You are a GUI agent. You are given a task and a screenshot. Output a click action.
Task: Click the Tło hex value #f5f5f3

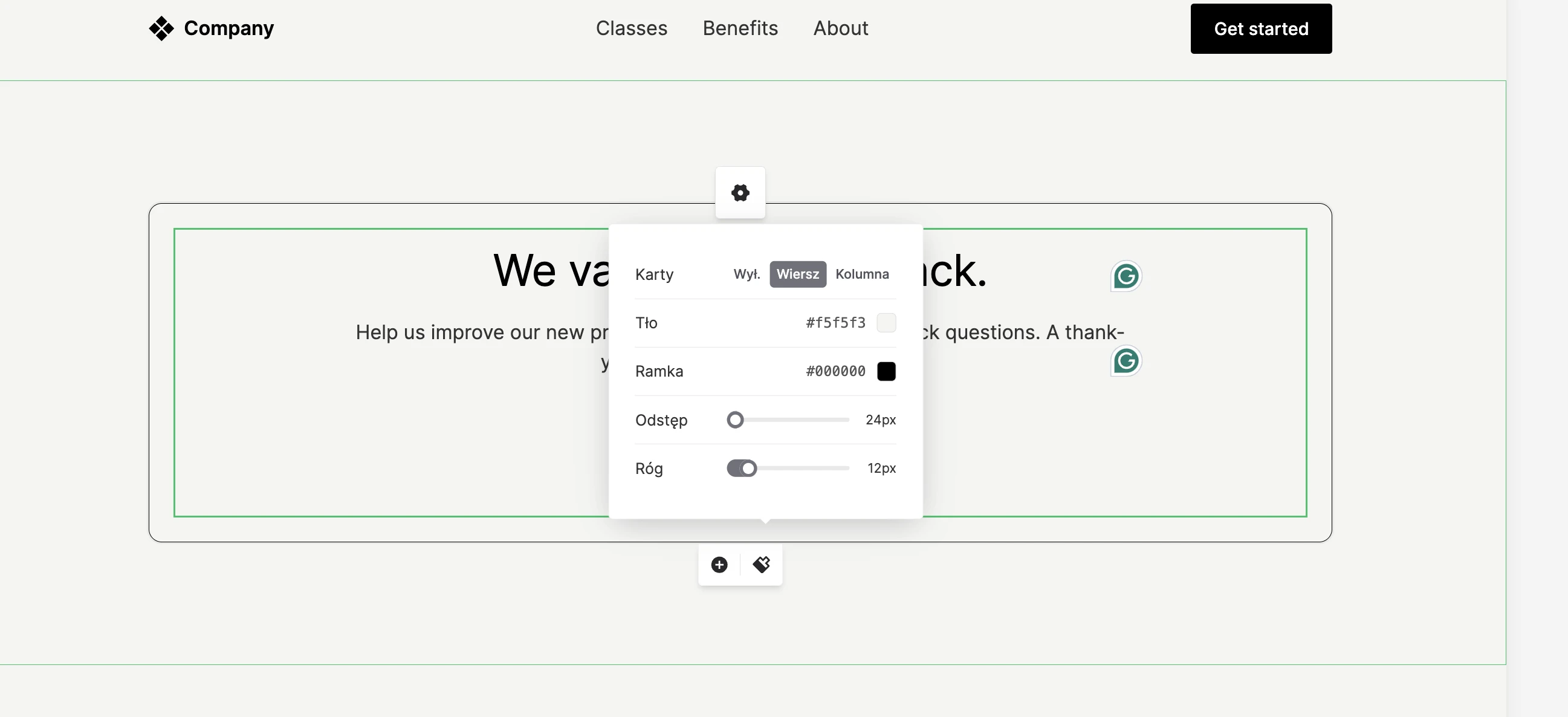coord(835,323)
